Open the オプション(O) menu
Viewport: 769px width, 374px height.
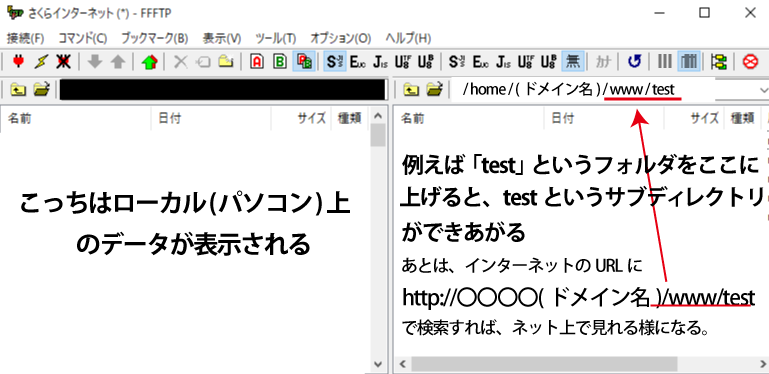(x=341, y=38)
